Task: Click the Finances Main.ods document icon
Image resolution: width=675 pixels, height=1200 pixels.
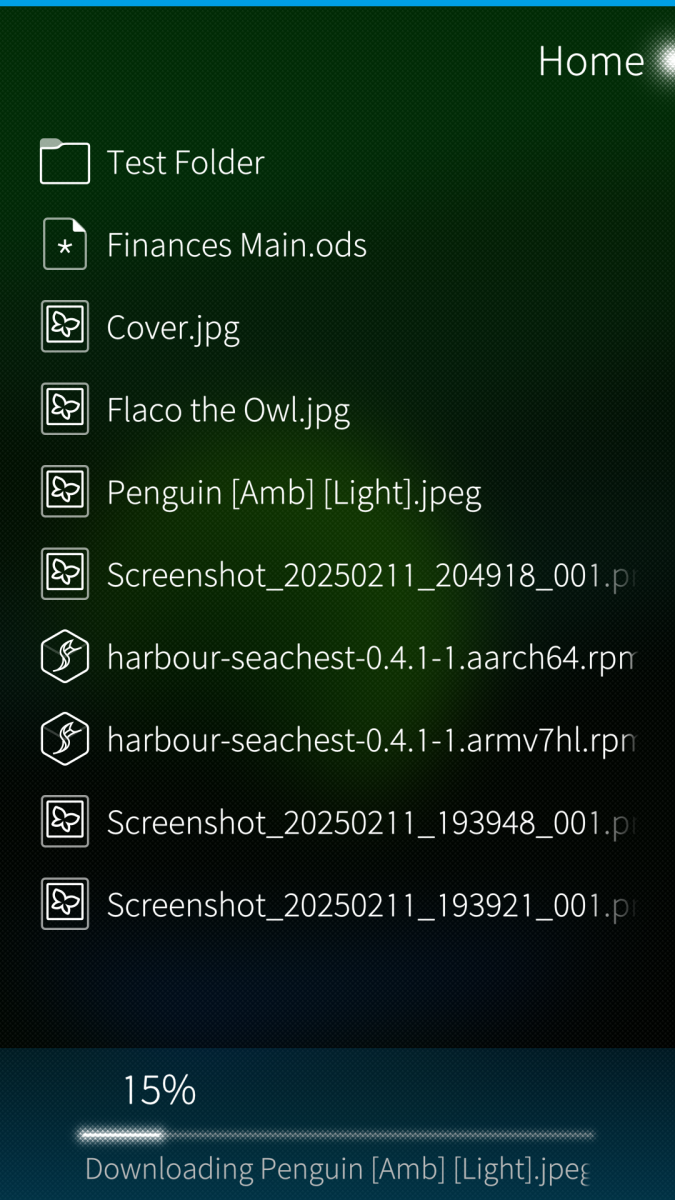Action: 65,245
